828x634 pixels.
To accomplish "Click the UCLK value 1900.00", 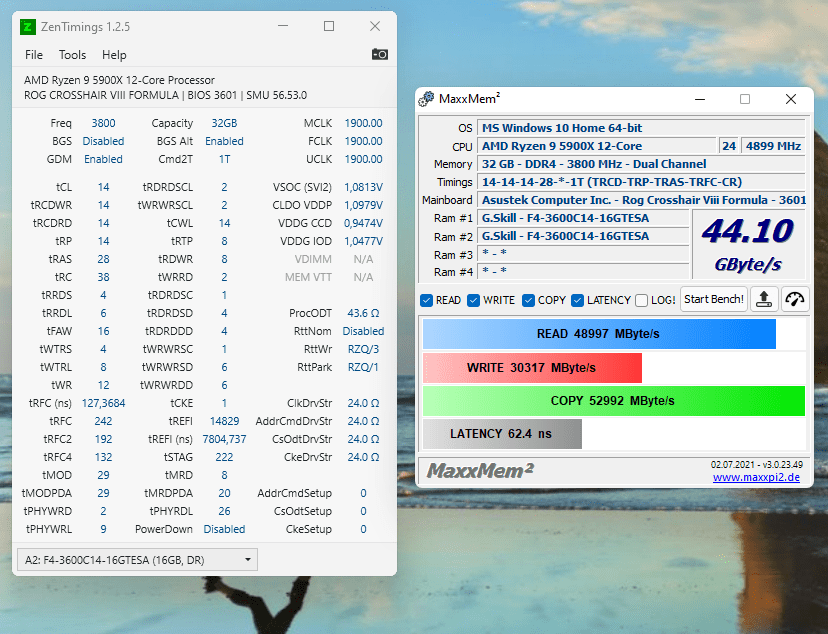I will click(363, 159).
